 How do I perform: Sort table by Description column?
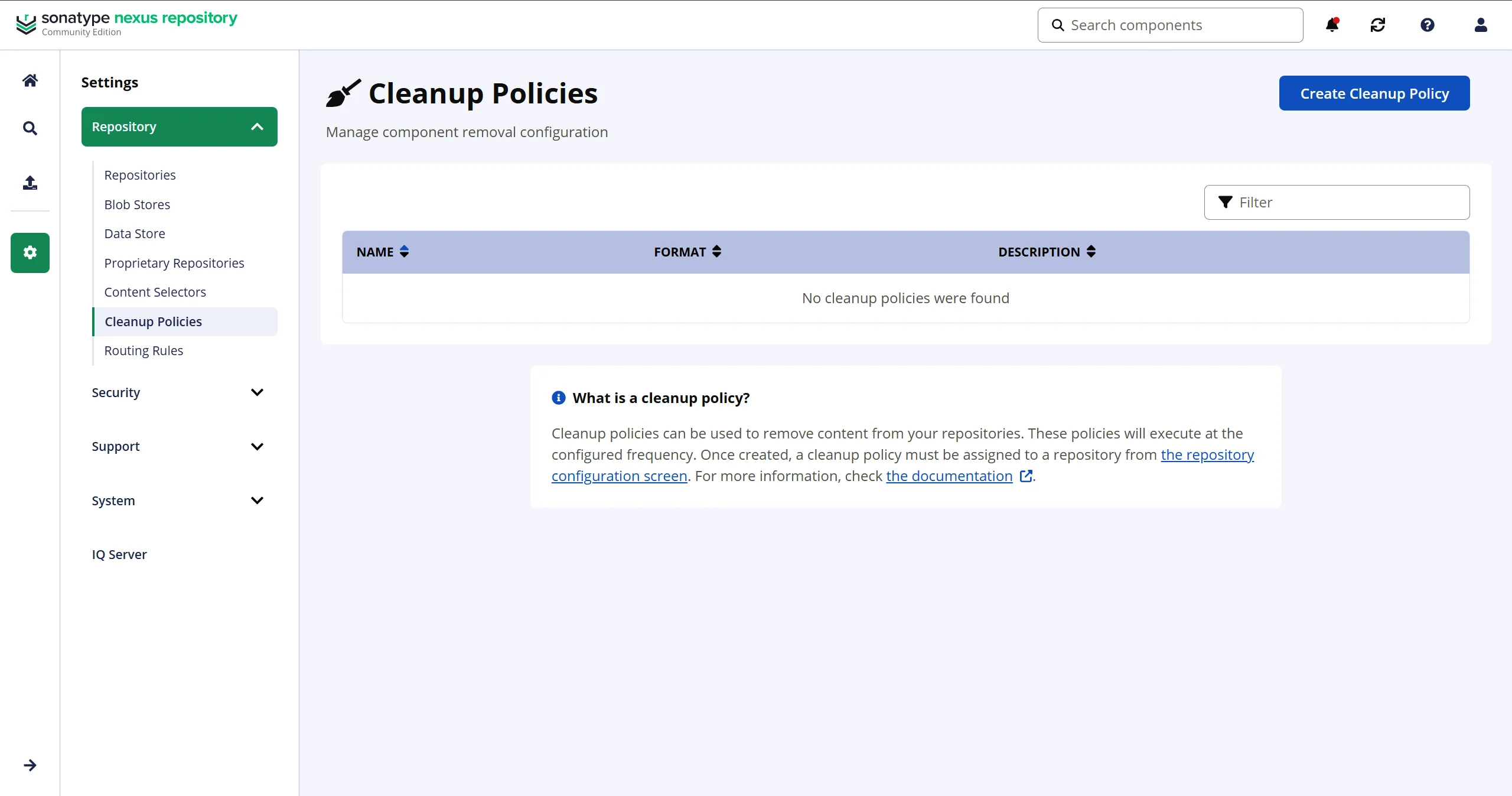click(1047, 252)
